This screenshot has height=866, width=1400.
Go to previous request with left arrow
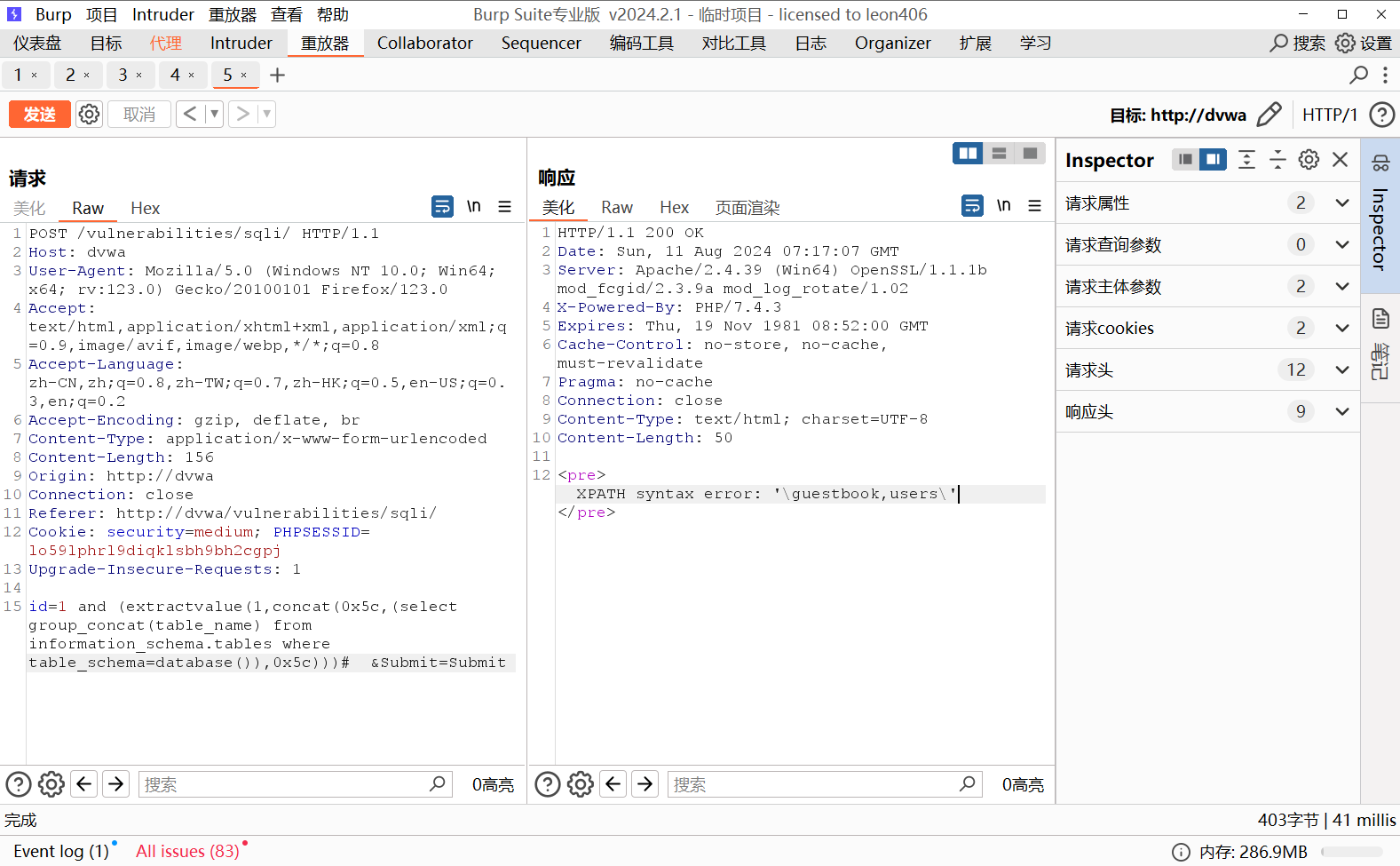click(x=190, y=114)
